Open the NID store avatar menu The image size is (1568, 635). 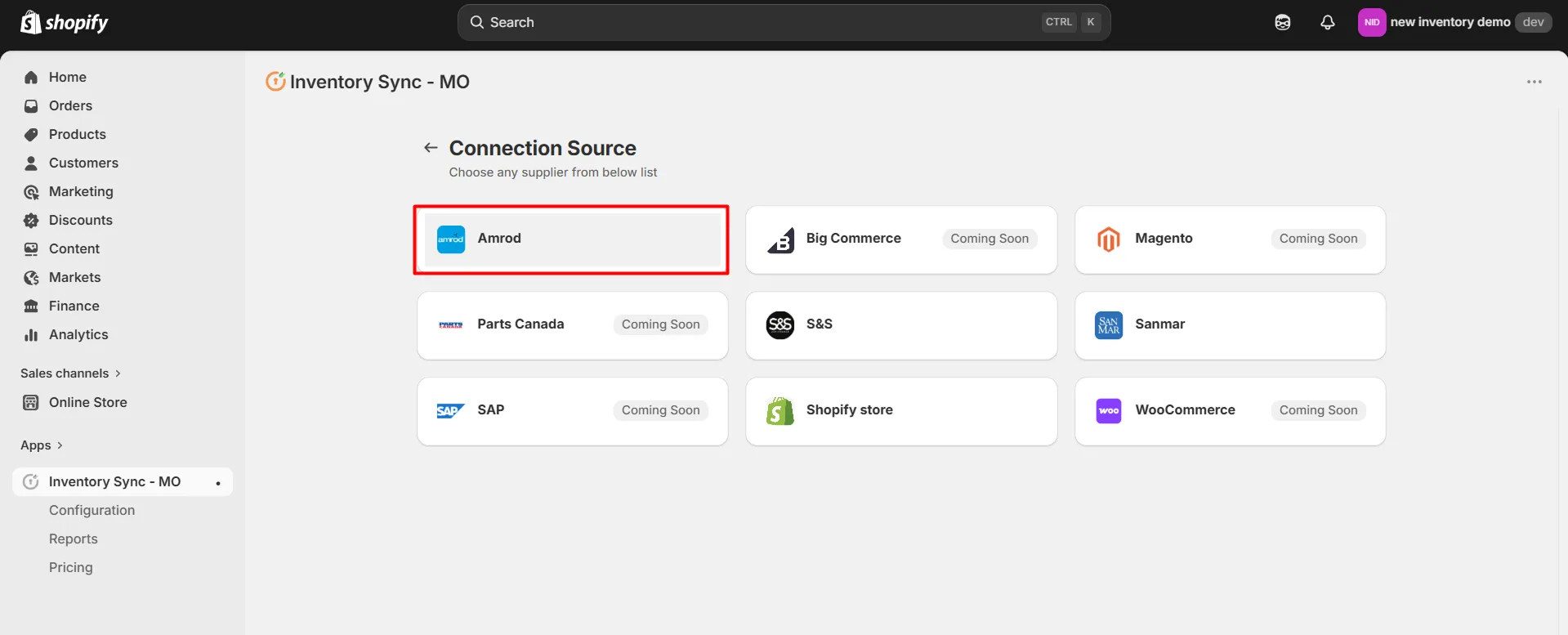pyautogui.click(x=1372, y=22)
